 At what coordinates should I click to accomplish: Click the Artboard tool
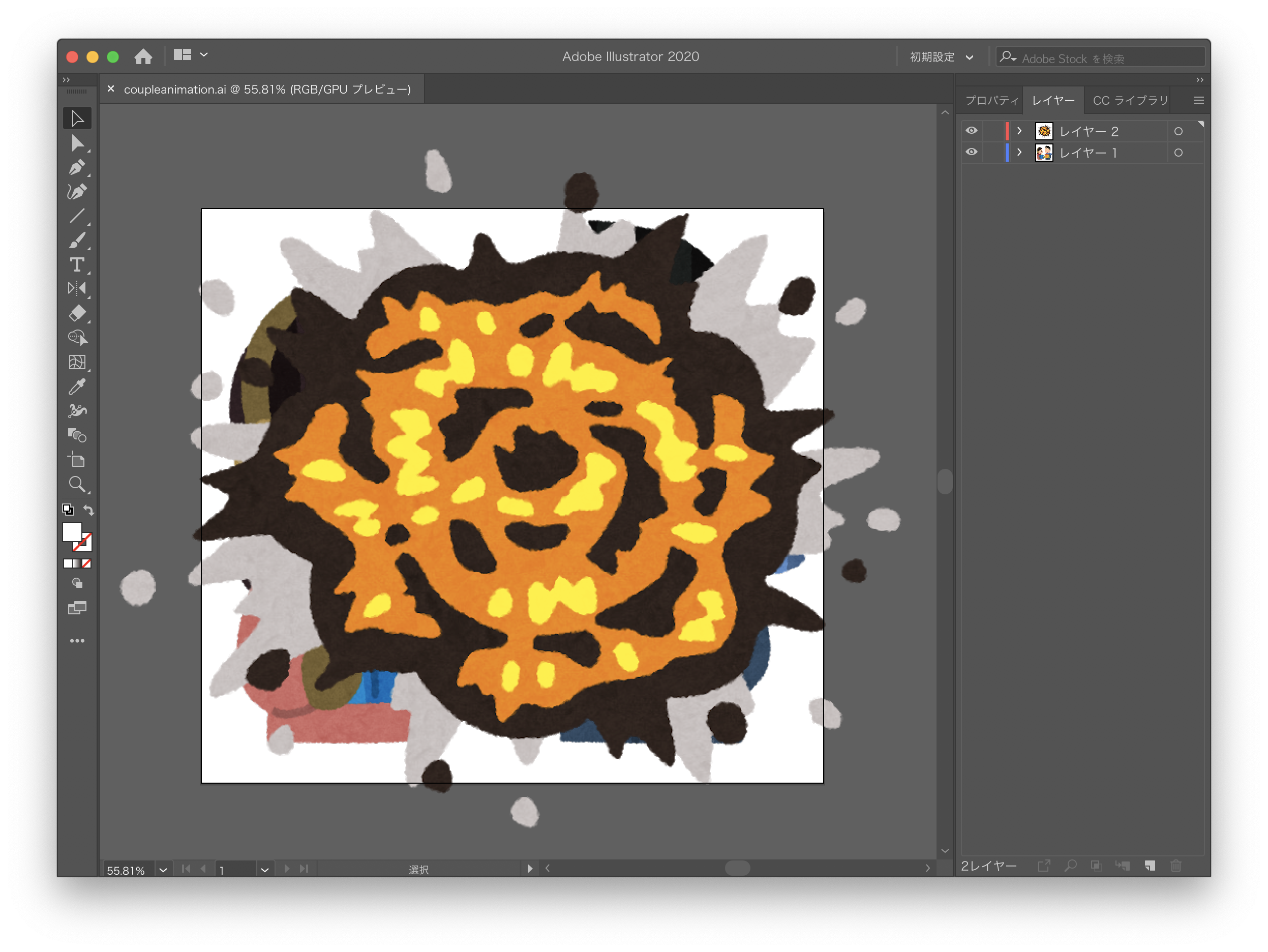tap(77, 460)
